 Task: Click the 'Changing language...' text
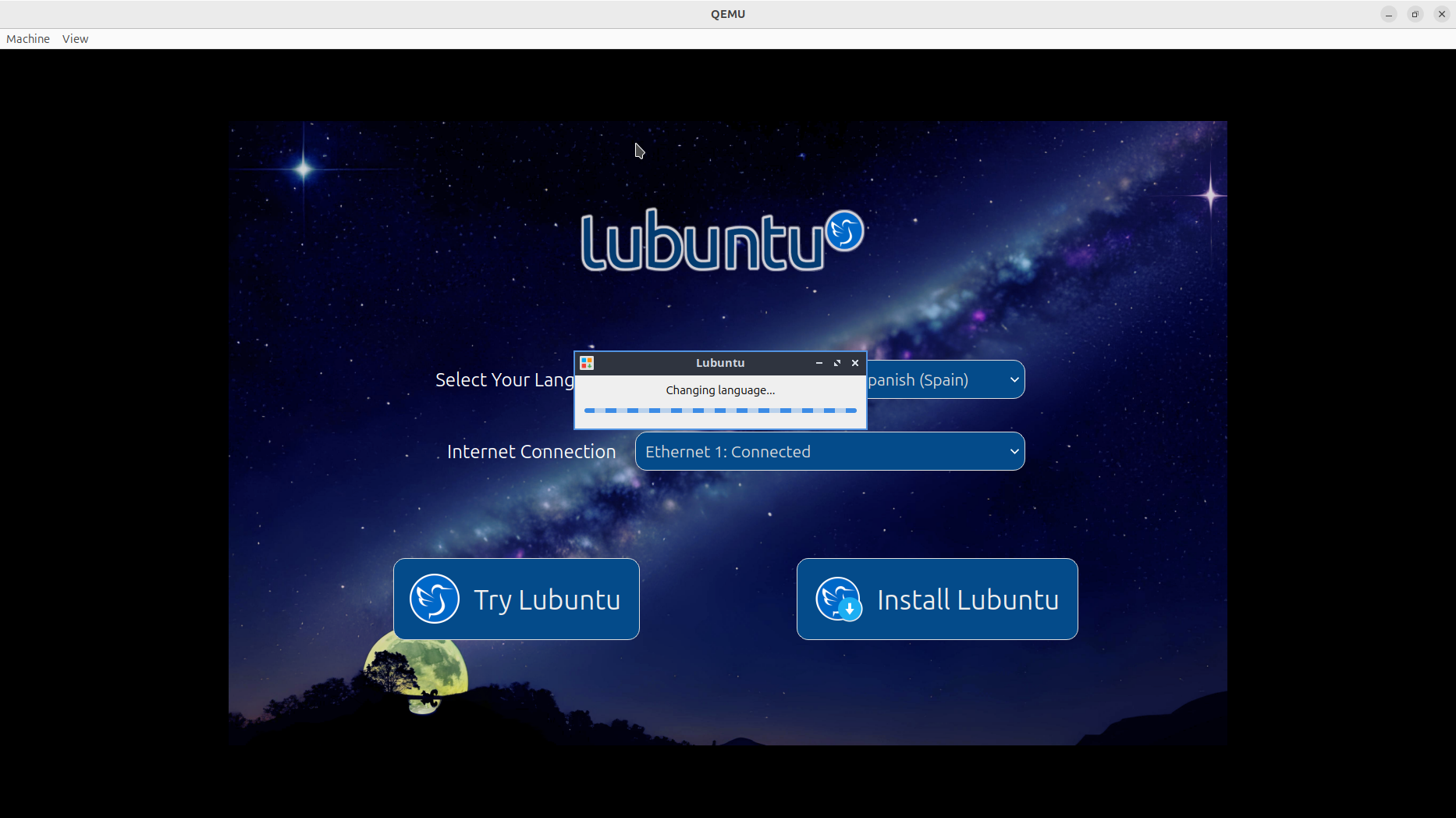tap(720, 390)
